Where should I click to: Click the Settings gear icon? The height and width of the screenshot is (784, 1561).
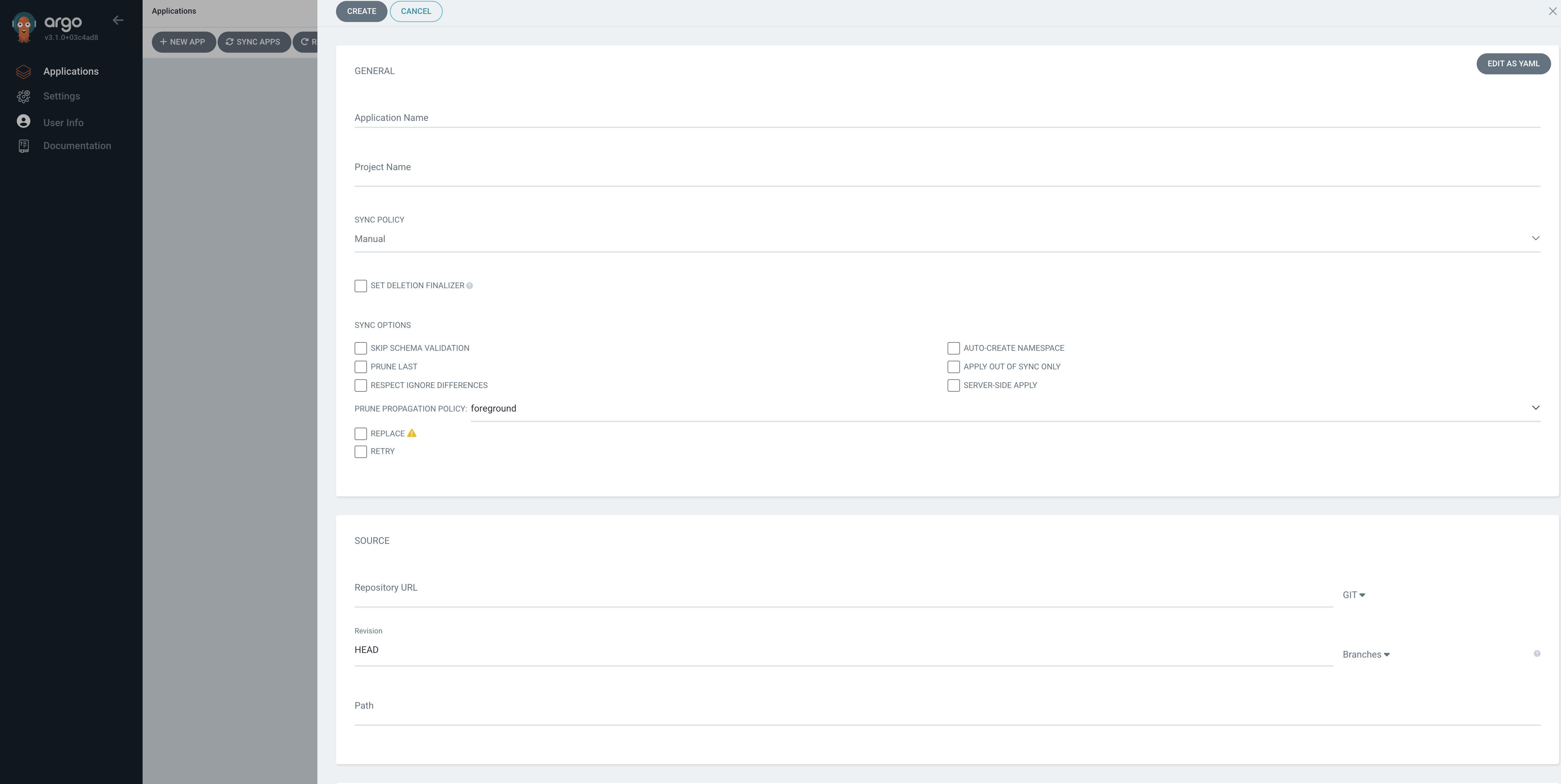23,96
